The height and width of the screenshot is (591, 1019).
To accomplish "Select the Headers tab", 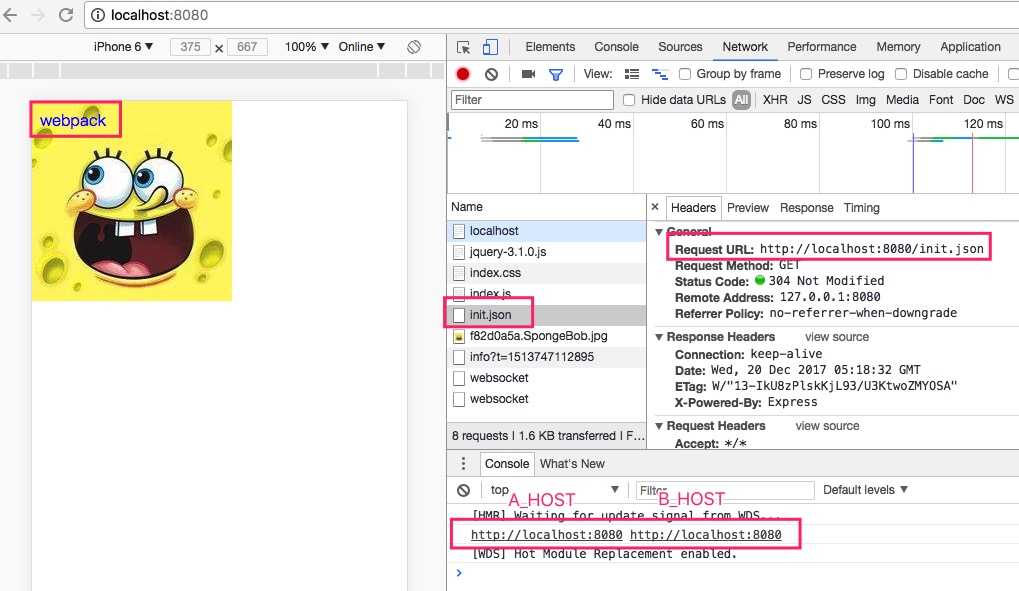I will click(693, 207).
